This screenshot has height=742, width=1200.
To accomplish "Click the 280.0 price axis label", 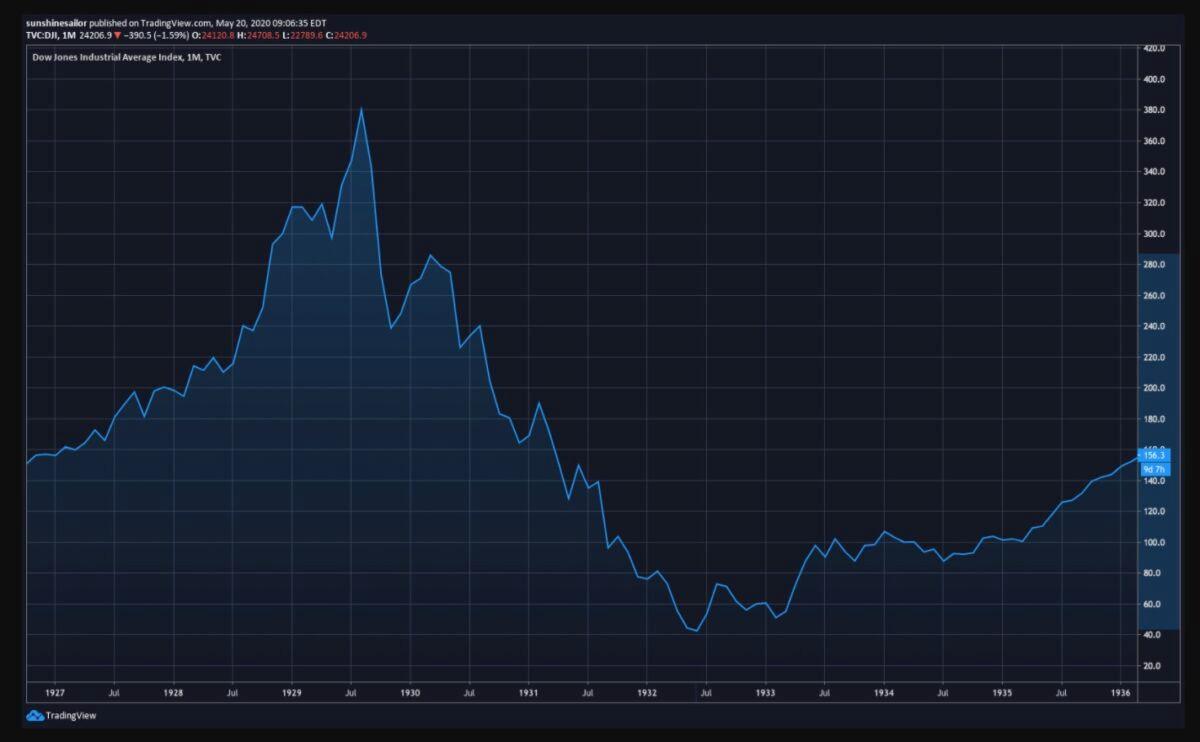I will click(1154, 265).
